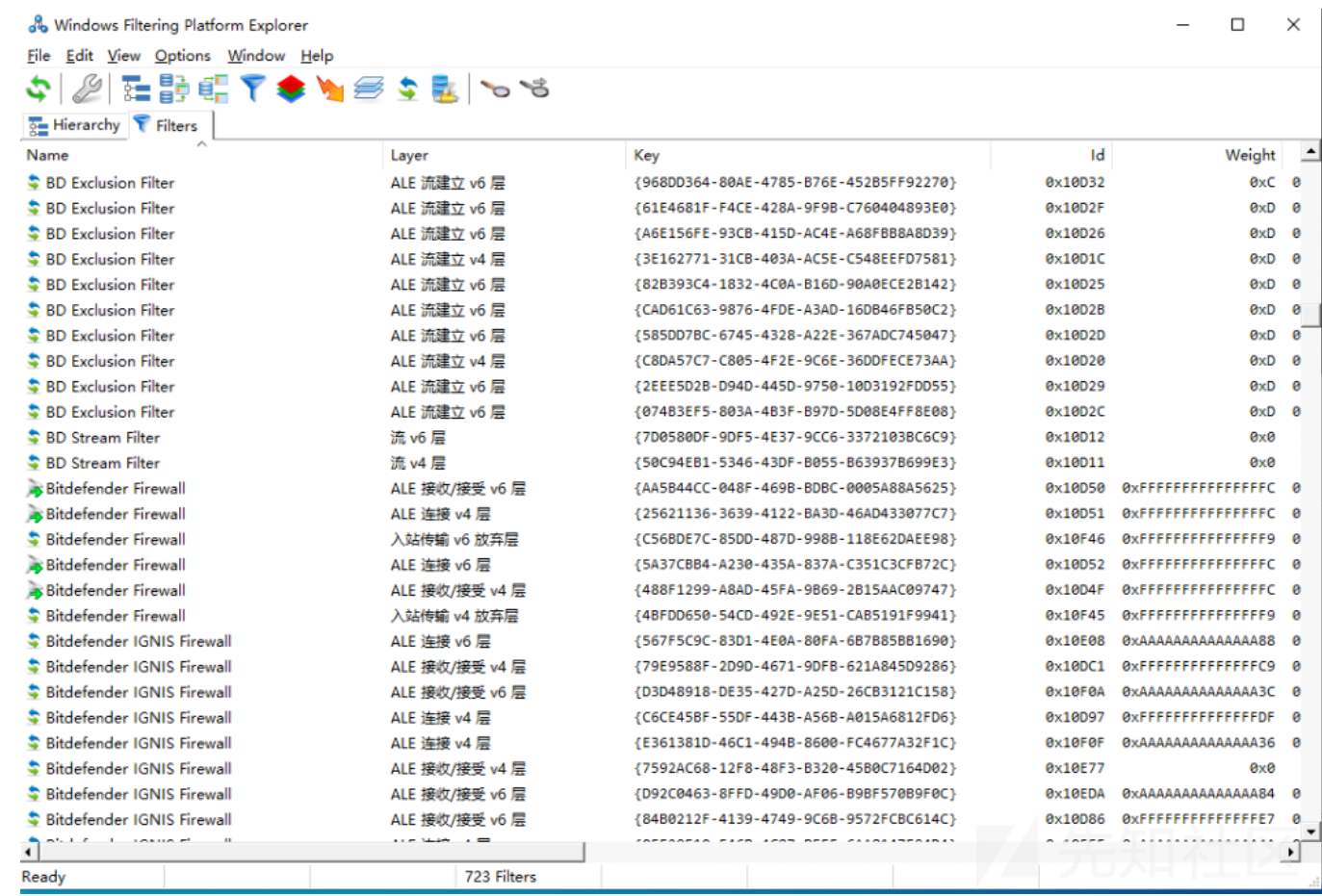Image resolution: width=1322 pixels, height=896 pixels.
Task: Click the Id cell 0x10D2B
Action: coord(1075,310)
